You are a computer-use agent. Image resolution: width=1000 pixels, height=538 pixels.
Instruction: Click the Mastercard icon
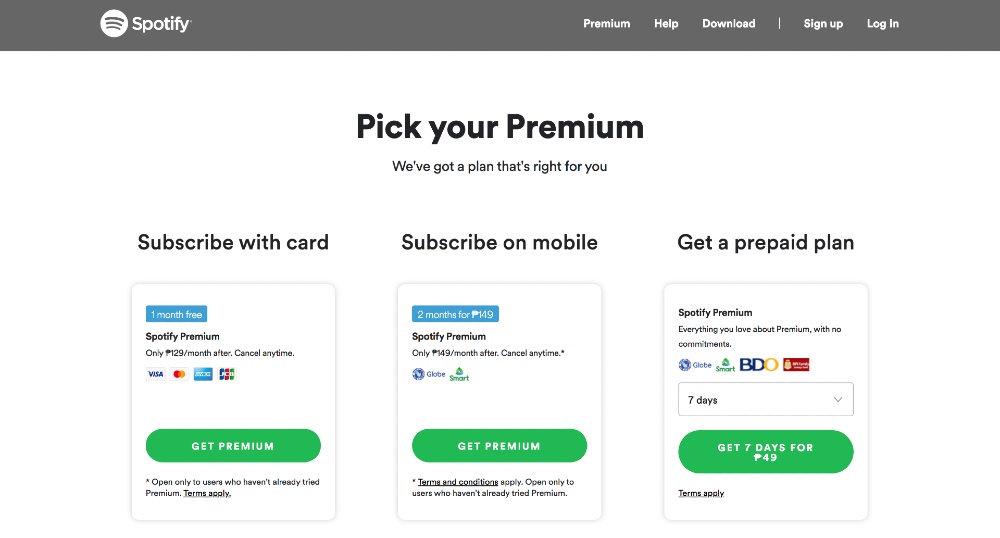point(179,374)
